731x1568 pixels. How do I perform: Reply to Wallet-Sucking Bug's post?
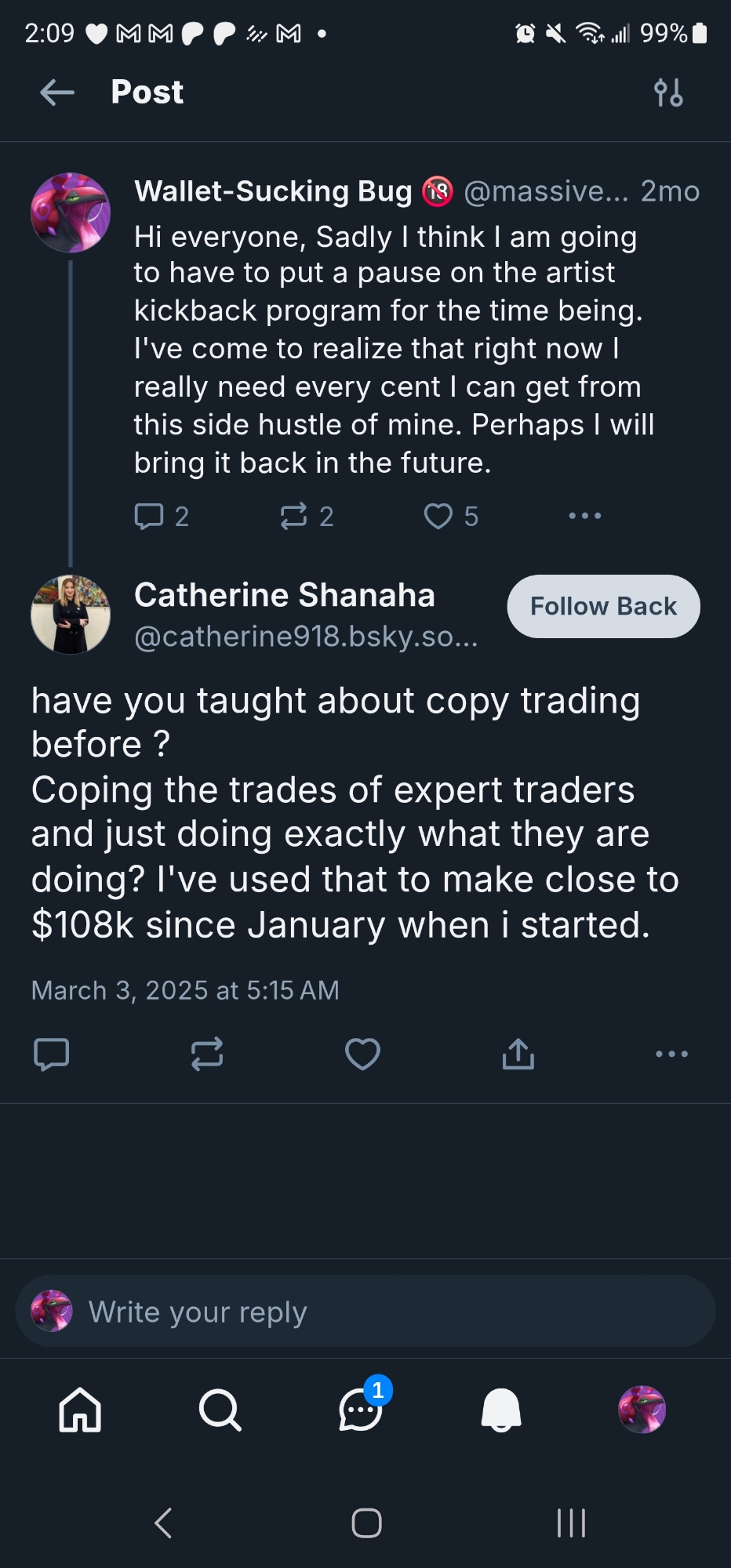pos(149,516)
